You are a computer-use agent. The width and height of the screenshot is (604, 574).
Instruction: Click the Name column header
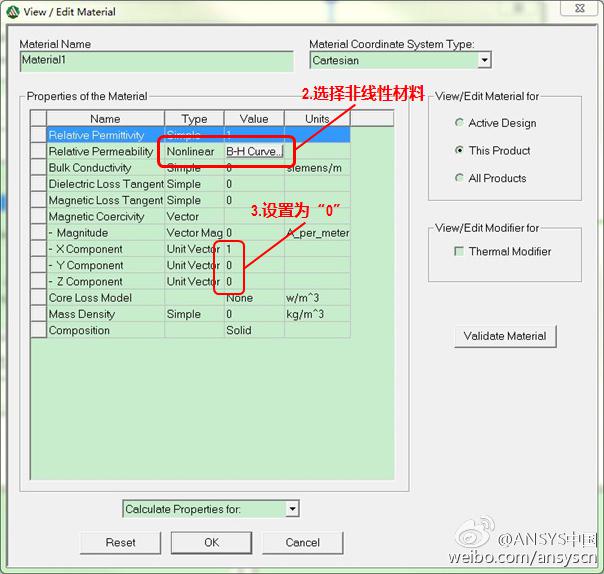[x=105, y=119]
